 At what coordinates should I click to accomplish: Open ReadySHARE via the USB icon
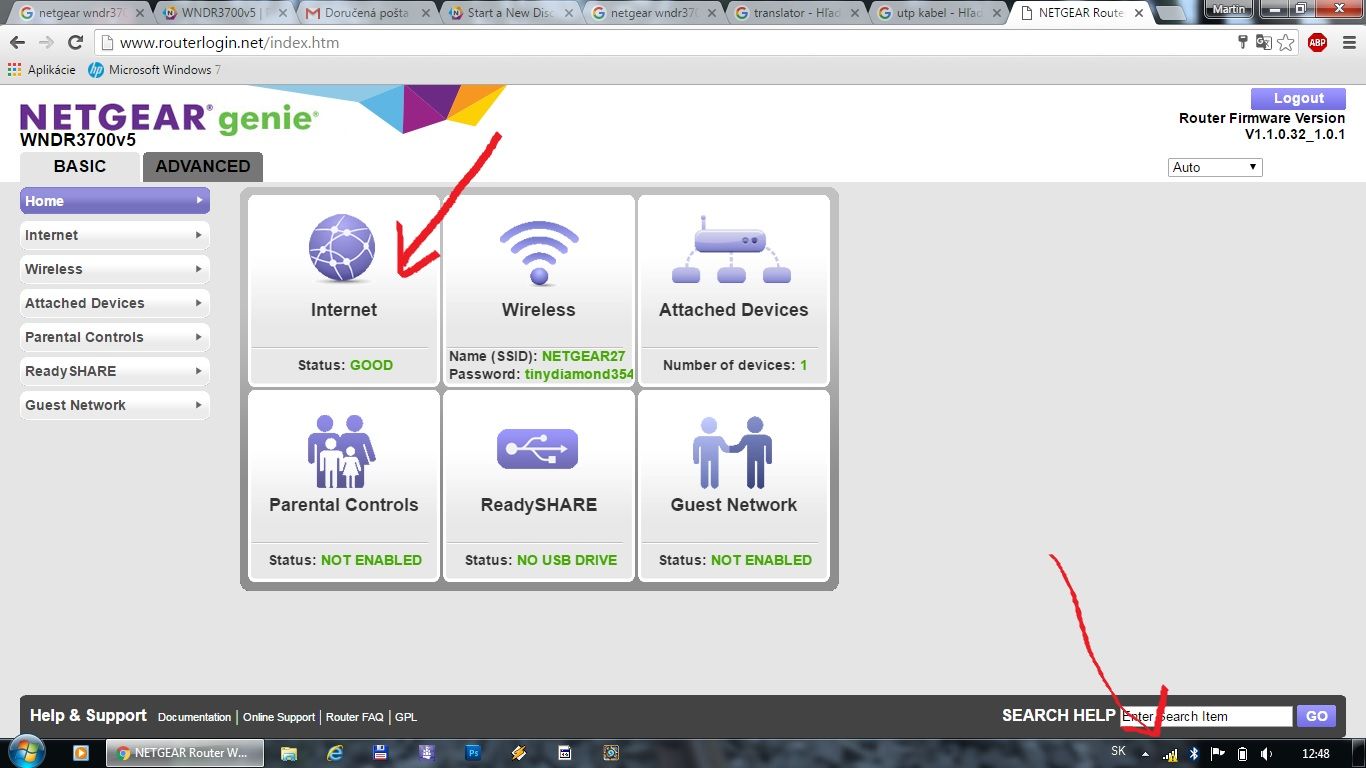[x=538, y=449]
